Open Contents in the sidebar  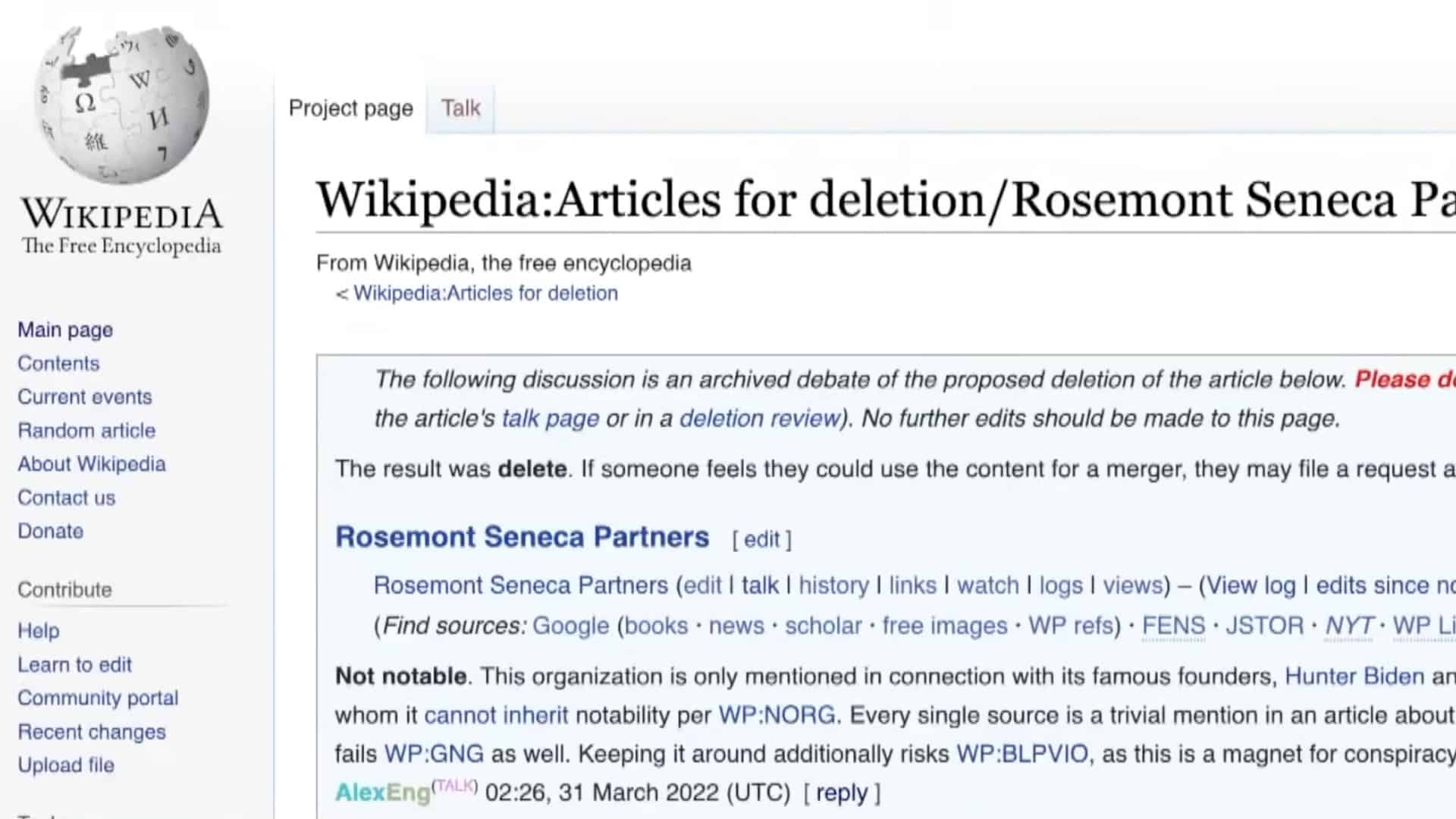coord(58,363)
